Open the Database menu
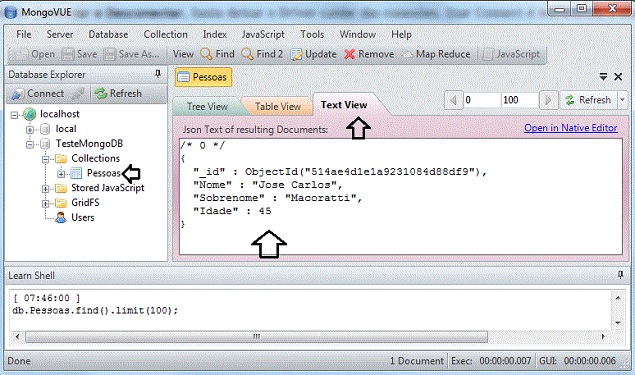Image resolution: width=635 pixels, height=375 pixels. [108, 34]
